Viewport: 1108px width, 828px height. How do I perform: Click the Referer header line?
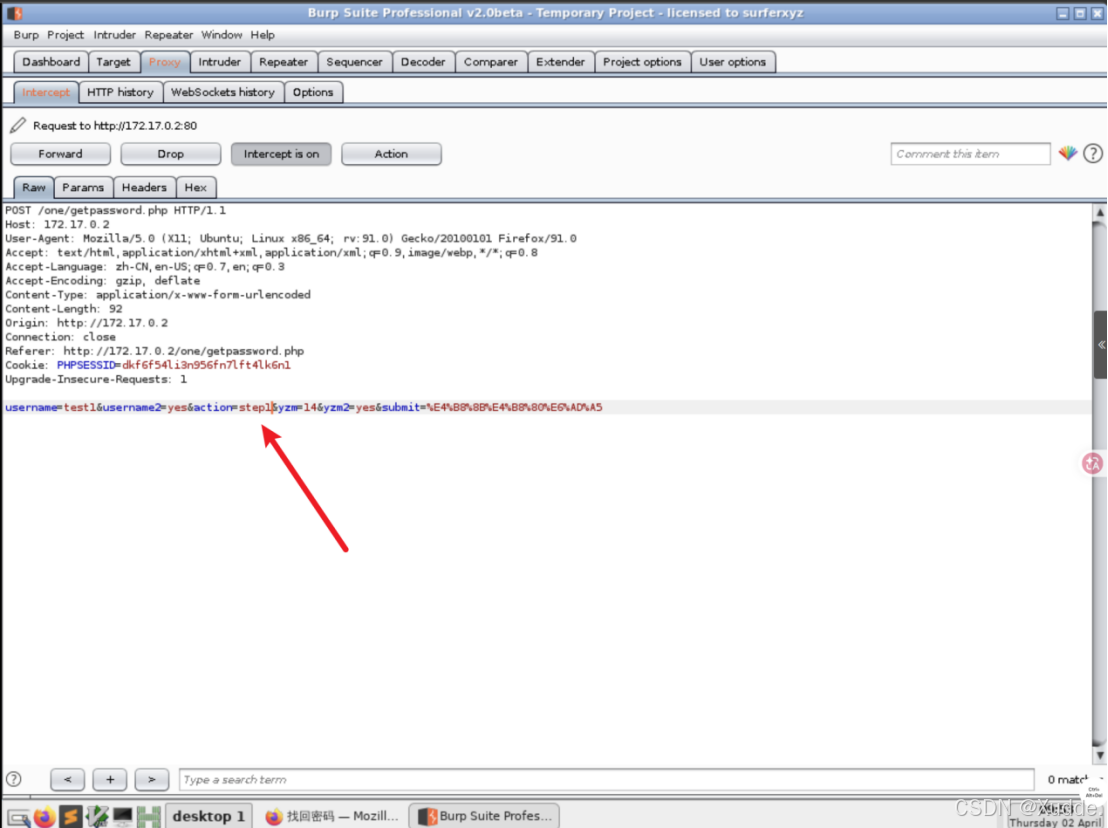pos(154,351)
